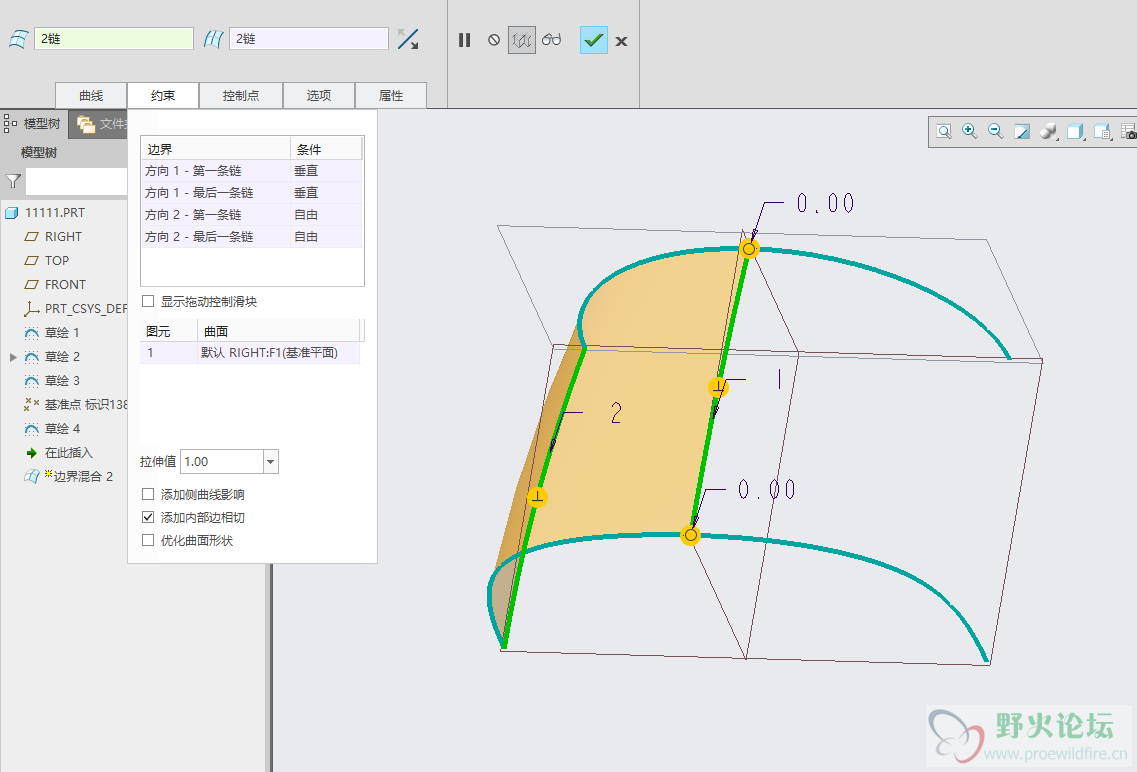
Task: Select the 基准点 标识 datum point item
Action: [86, 404]
